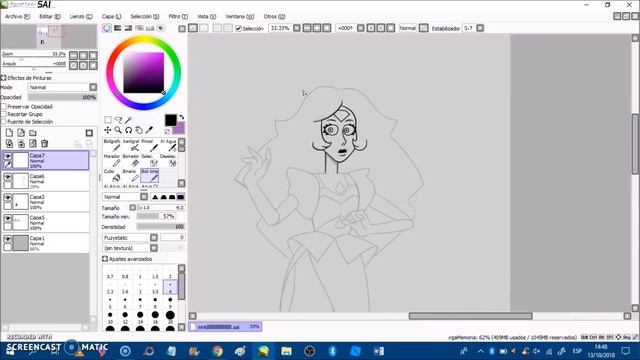Hide the Capa5 layer
The height and width of the screenshot is (360, 640).
pyautogui.click(x=8, y=218)
